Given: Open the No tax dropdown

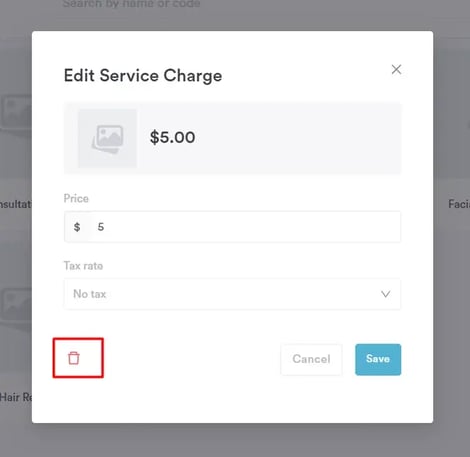Looking at the screenshot, I should tap(232, 294).
